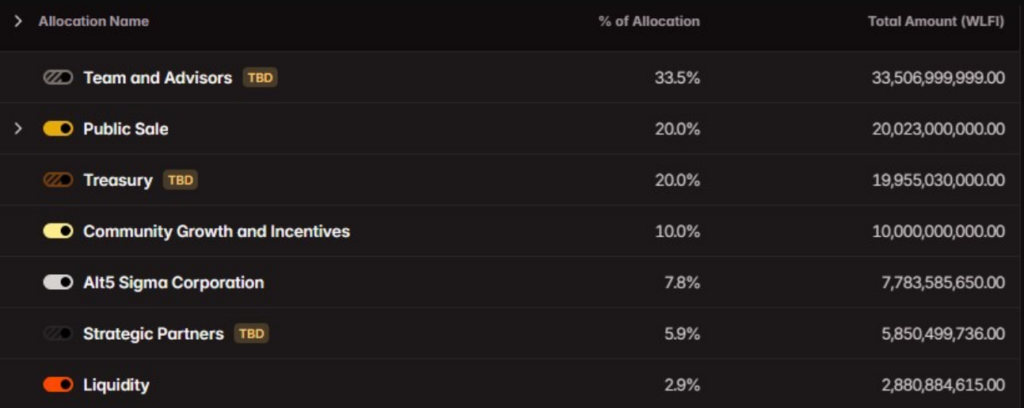Toggle the Team and Advisors allocation switch

(x=58, y=78)
